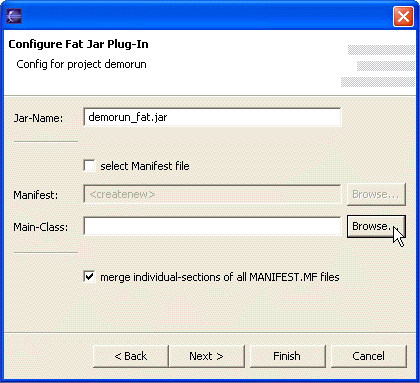The height and width of the screenshot is (383, 420).
Task: Click the gray striped wizard banner graphic
Action: (378, 66)
